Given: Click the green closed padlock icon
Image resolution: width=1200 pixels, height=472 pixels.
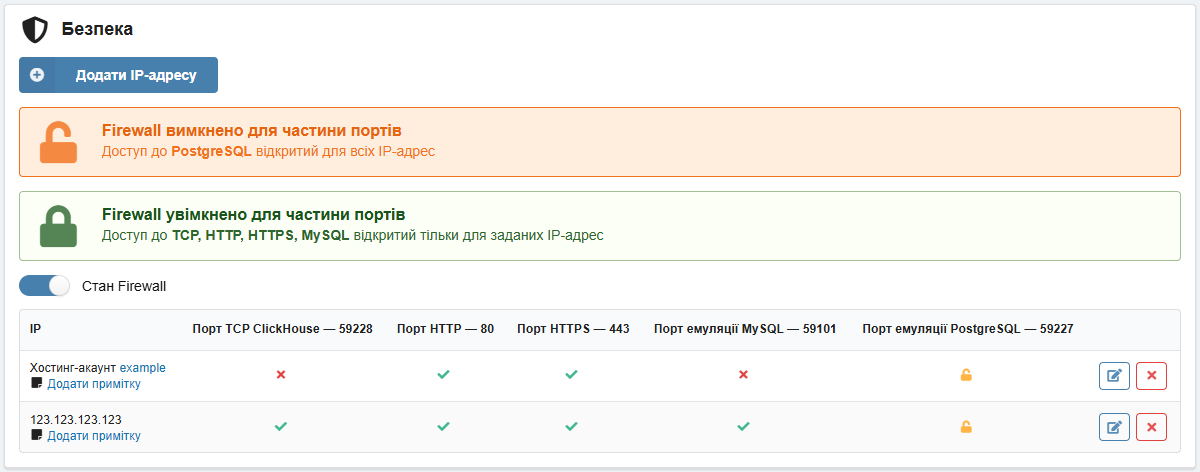Looking at the screenshot, I should [x=58, y=226].
